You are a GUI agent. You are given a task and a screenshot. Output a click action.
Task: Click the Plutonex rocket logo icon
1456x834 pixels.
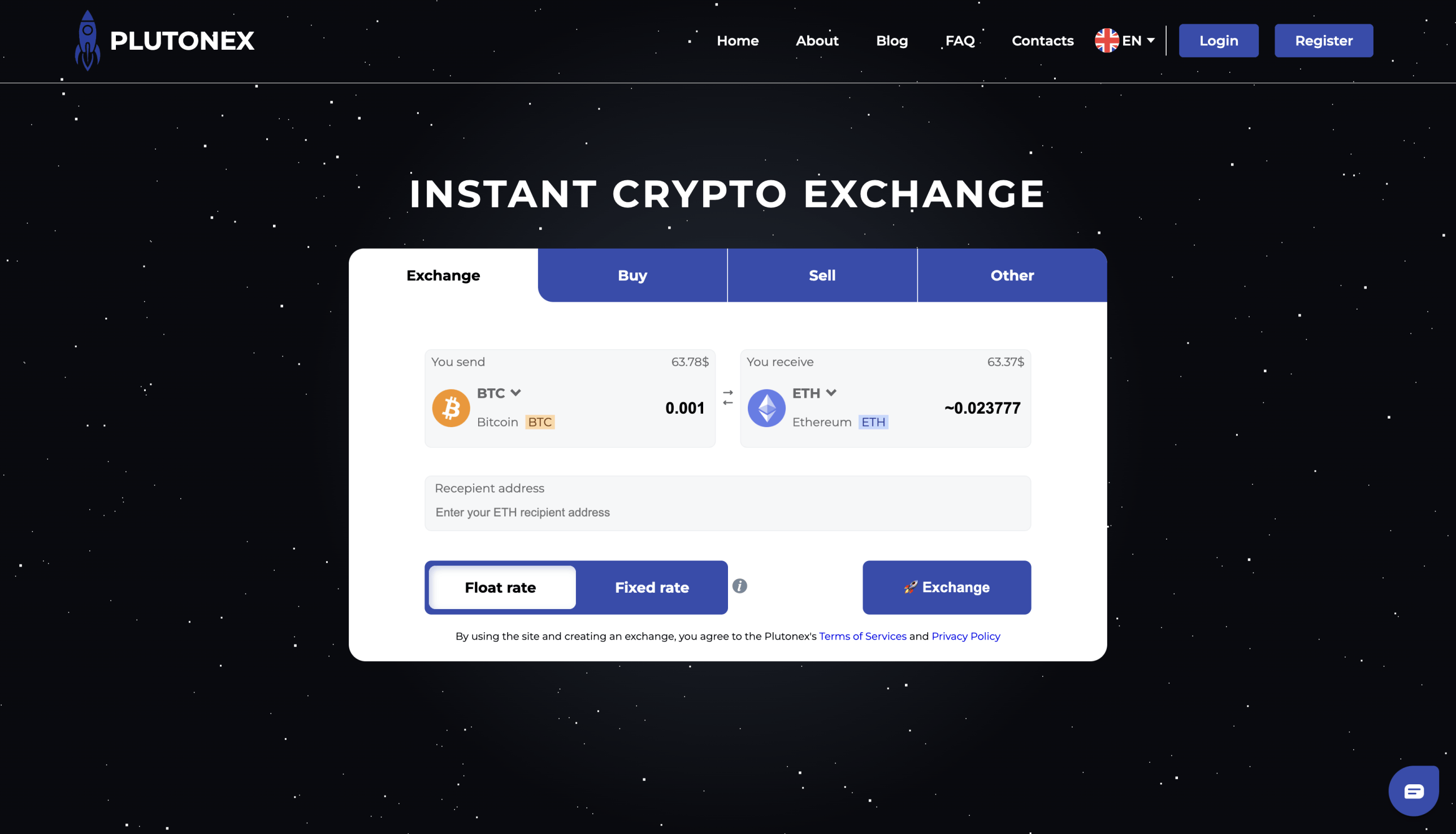(86, 41)
